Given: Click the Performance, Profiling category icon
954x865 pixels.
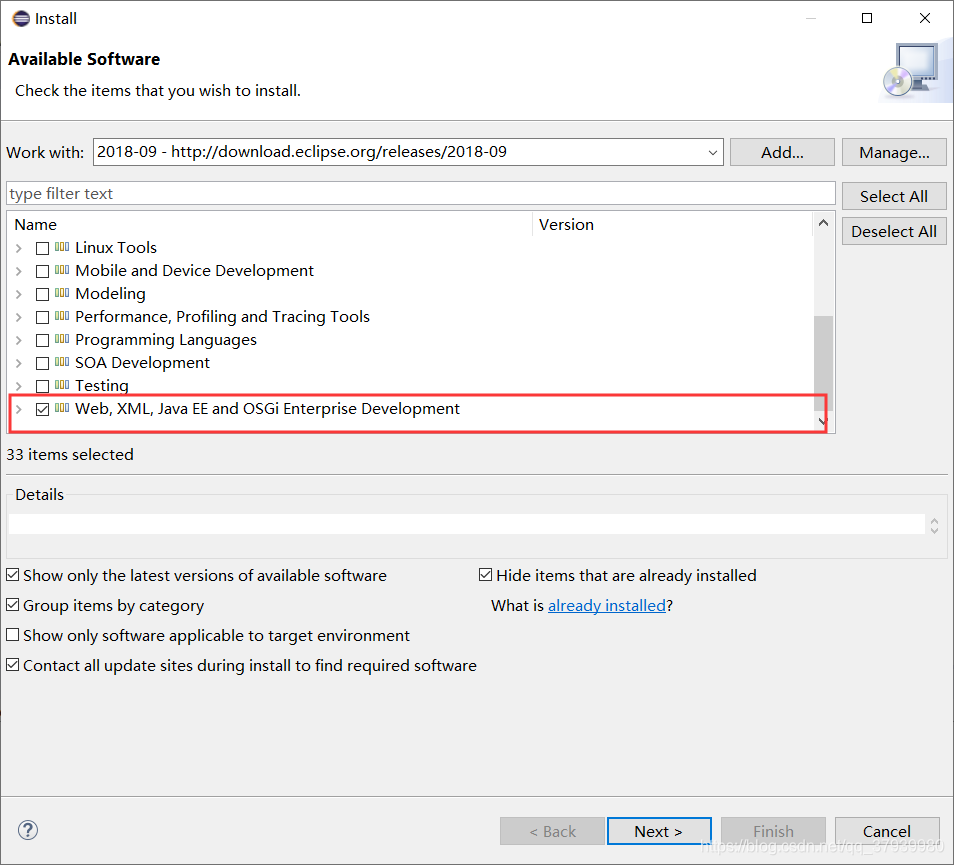Looking at the screenshot, I should tap(62, 316).
